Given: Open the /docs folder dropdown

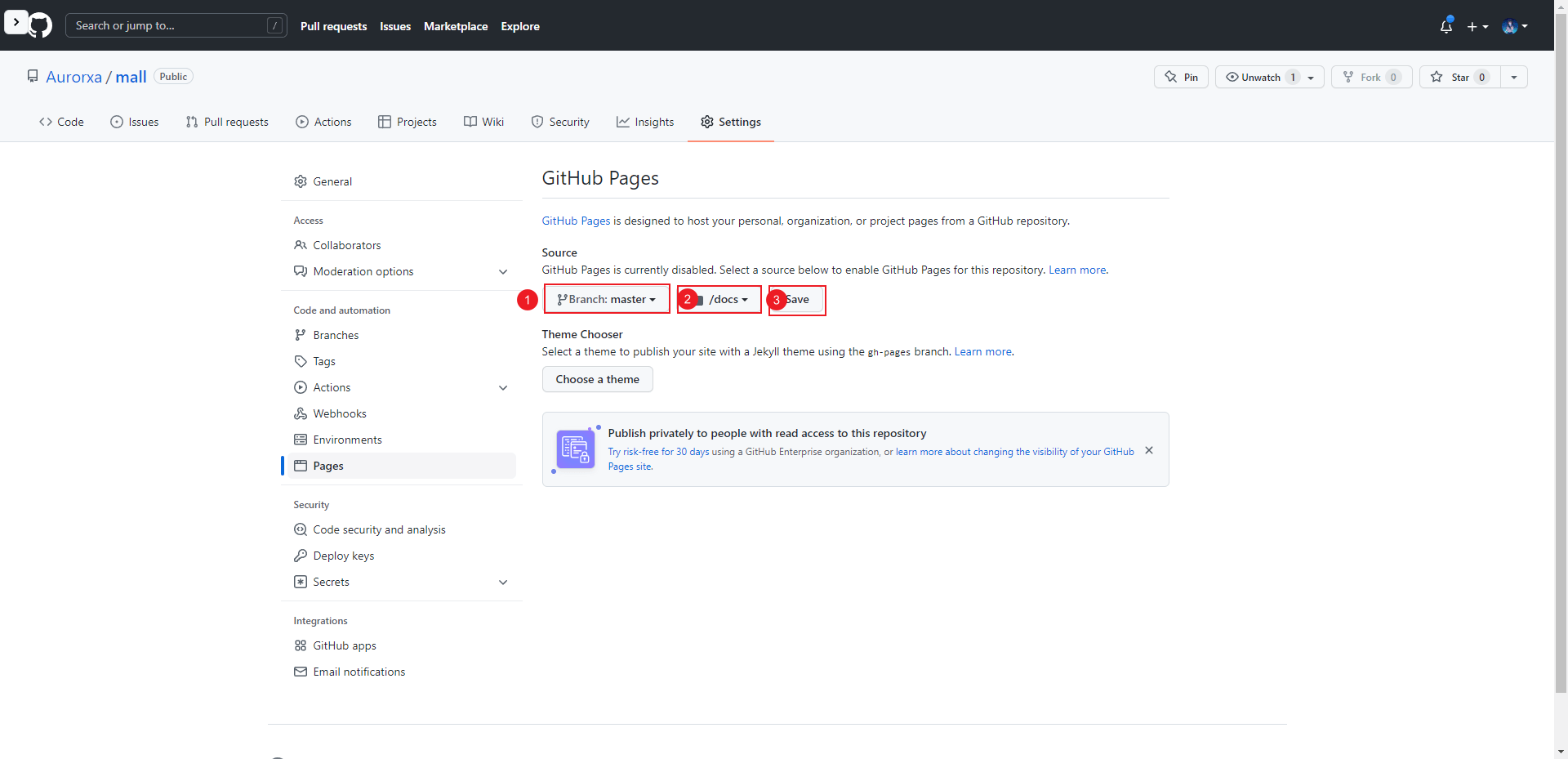Looking at the screenshot, I should pyautogui.click(x=722, y=299).
